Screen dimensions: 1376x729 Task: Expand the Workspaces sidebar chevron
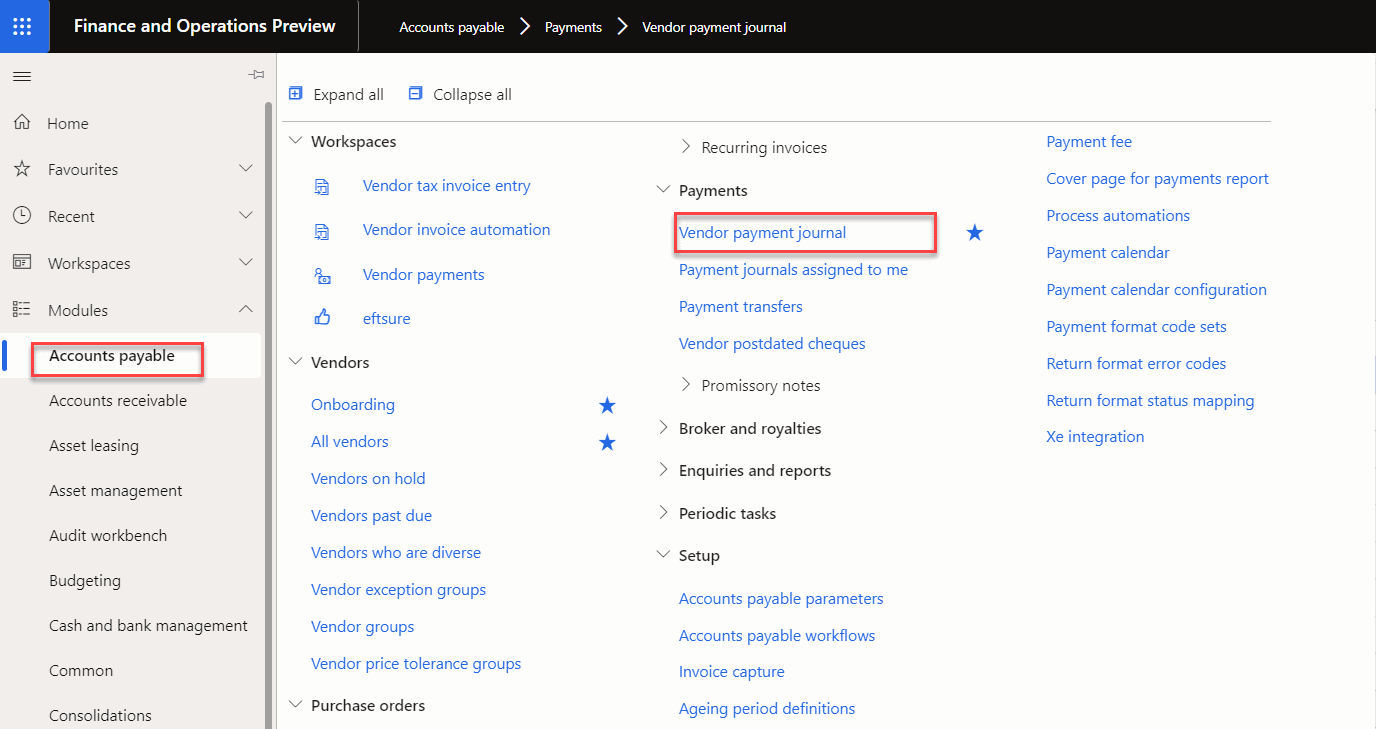(x=246, y=262)
